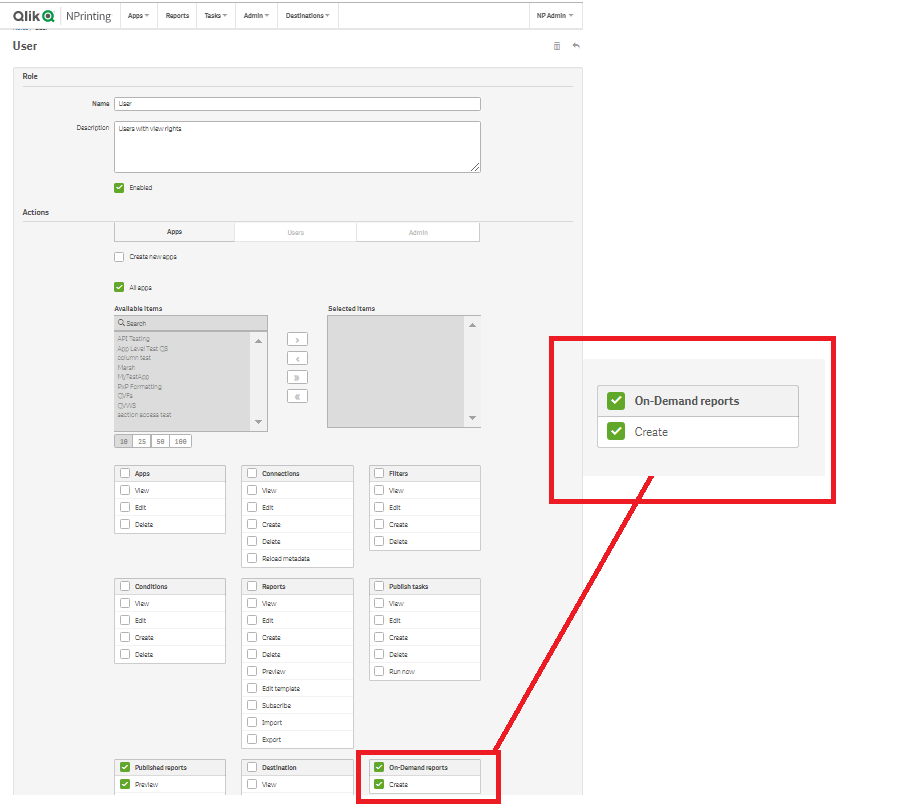Check Subscribe under Reports
This screenshot has height=810, width=897.
[252, 705]
